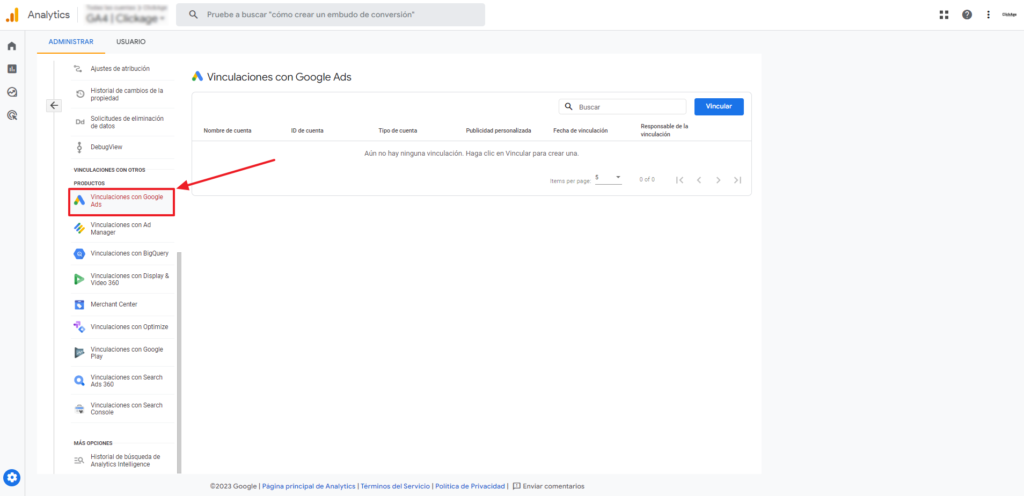The image size is (1024, 496).
Task: Click the Nombre de cuenta column header
Action: point(227,131)
